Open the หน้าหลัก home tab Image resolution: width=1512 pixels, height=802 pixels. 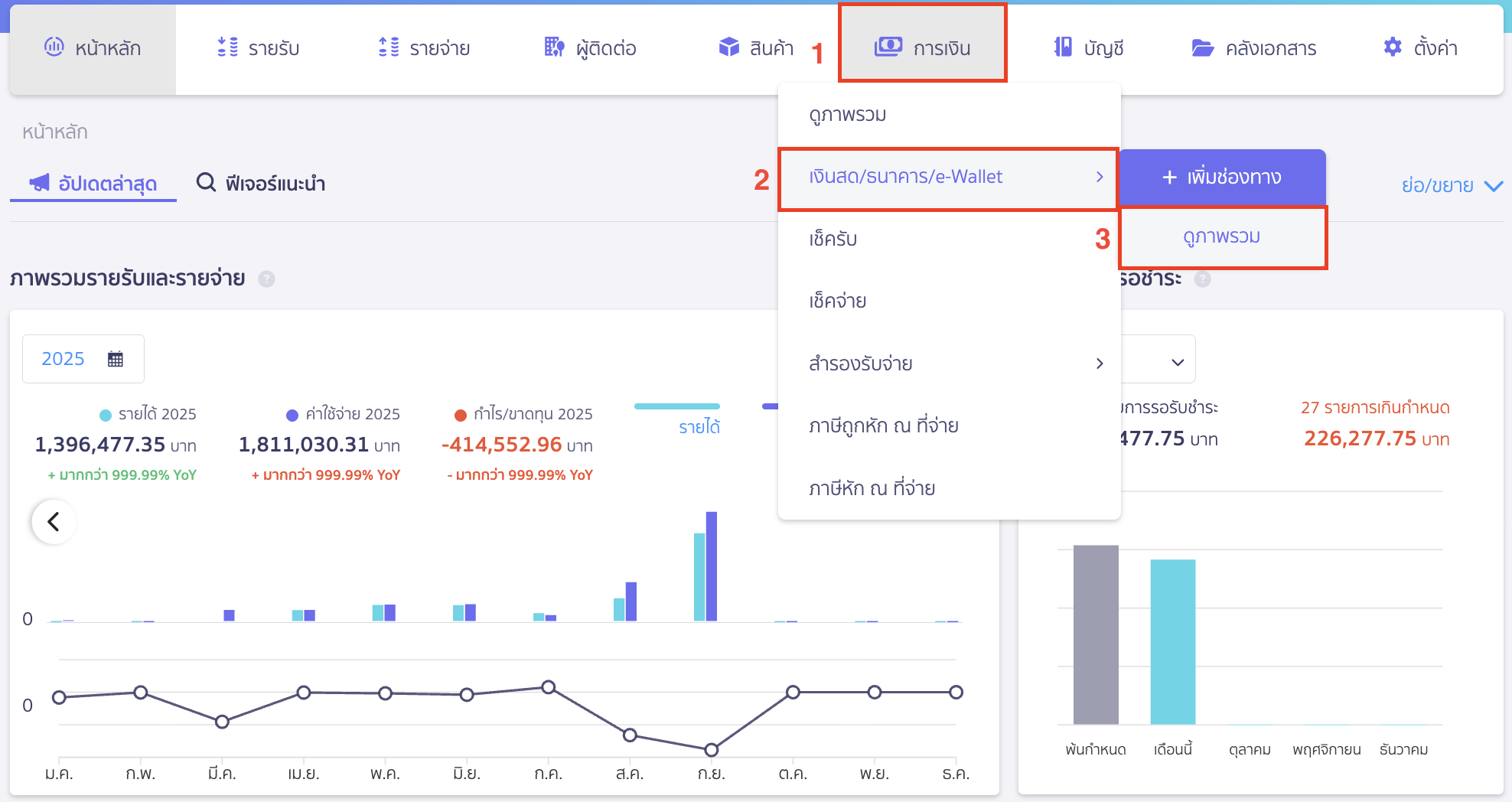point(93,49)
